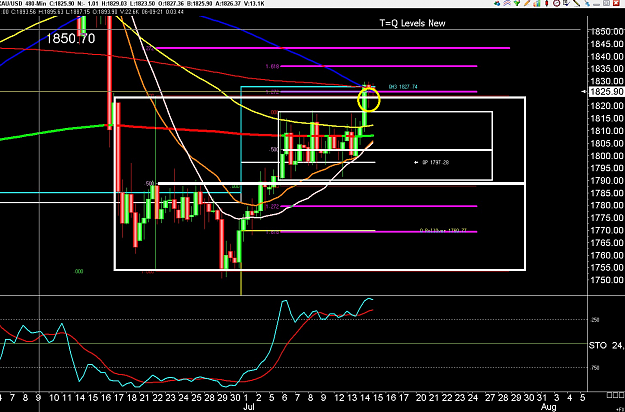Click the L:1823.50 low value in header
Image resolution: width=625 pixels, height=412 pixels.
(142, 4)
